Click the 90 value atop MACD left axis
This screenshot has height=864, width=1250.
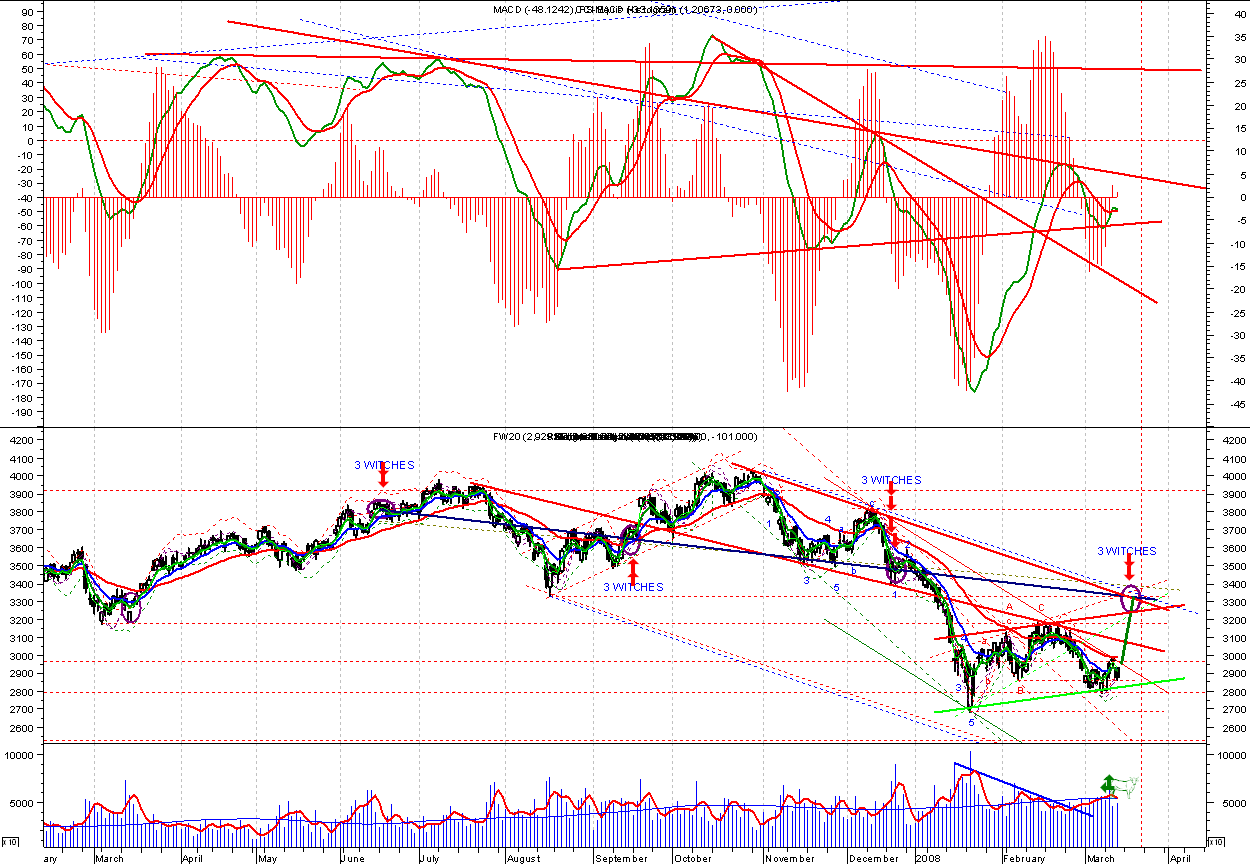click(x=26, y=12)
